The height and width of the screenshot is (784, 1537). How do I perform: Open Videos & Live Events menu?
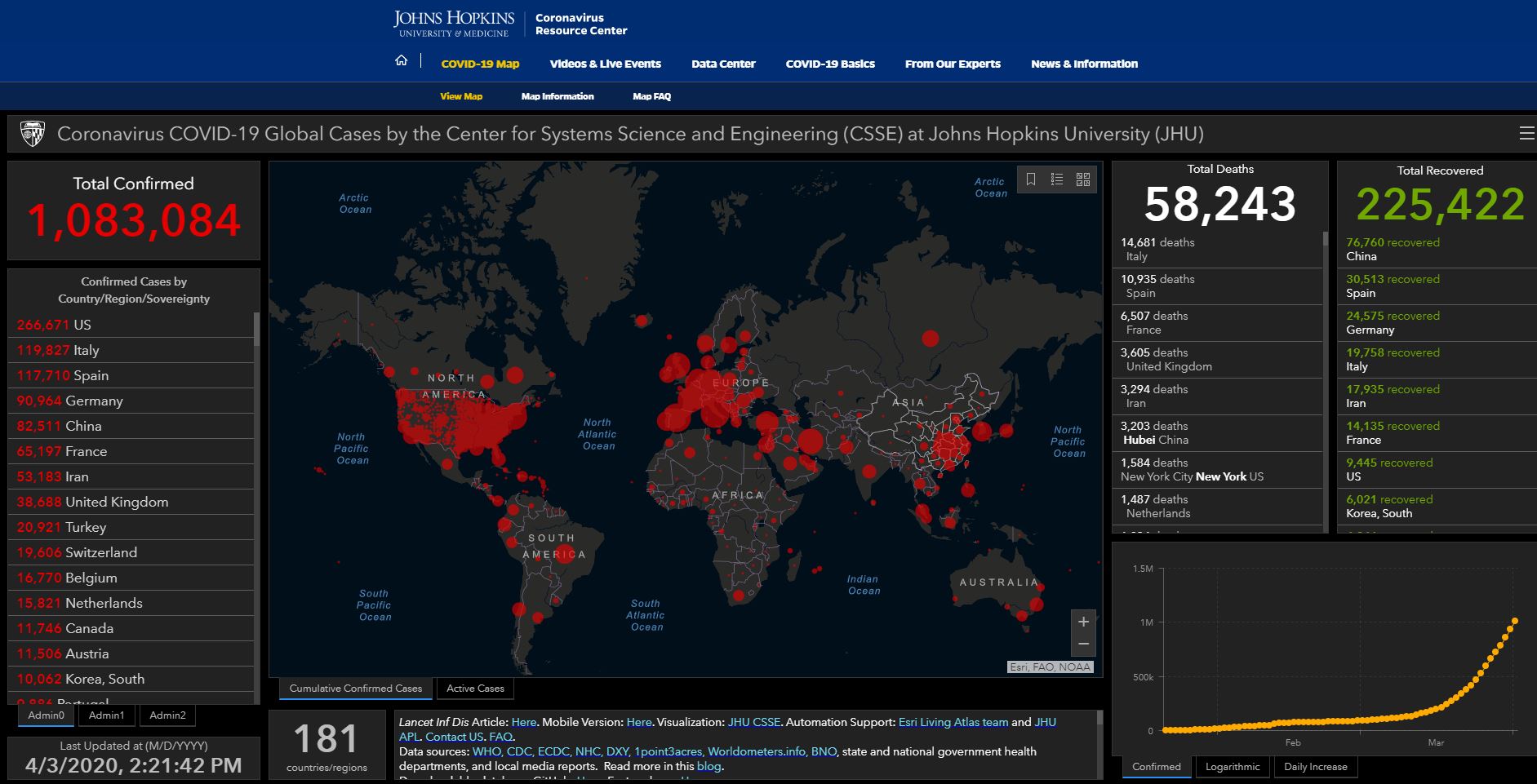point(606,64)
